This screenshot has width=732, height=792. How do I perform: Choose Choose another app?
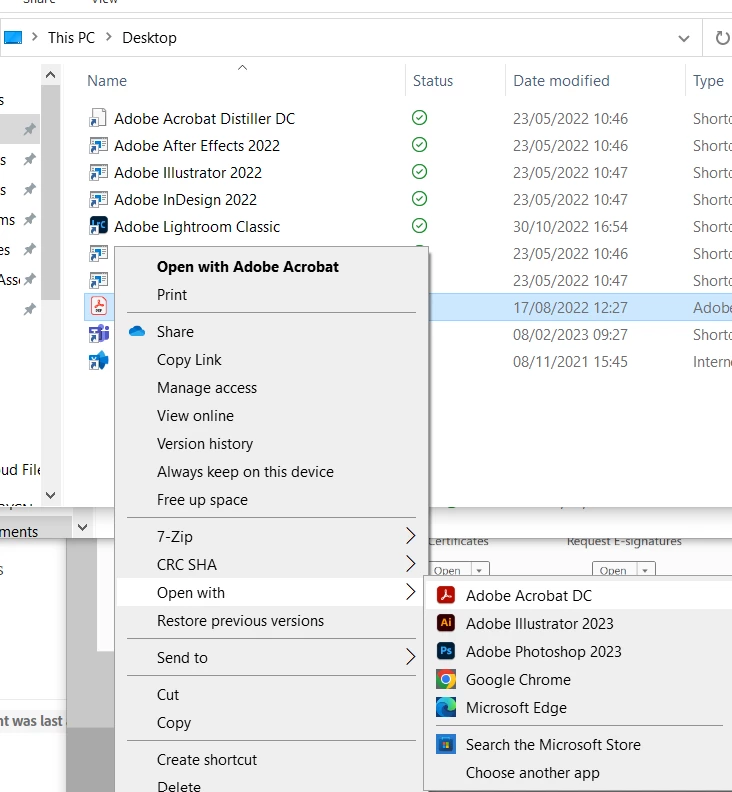(x=532, y=773)
